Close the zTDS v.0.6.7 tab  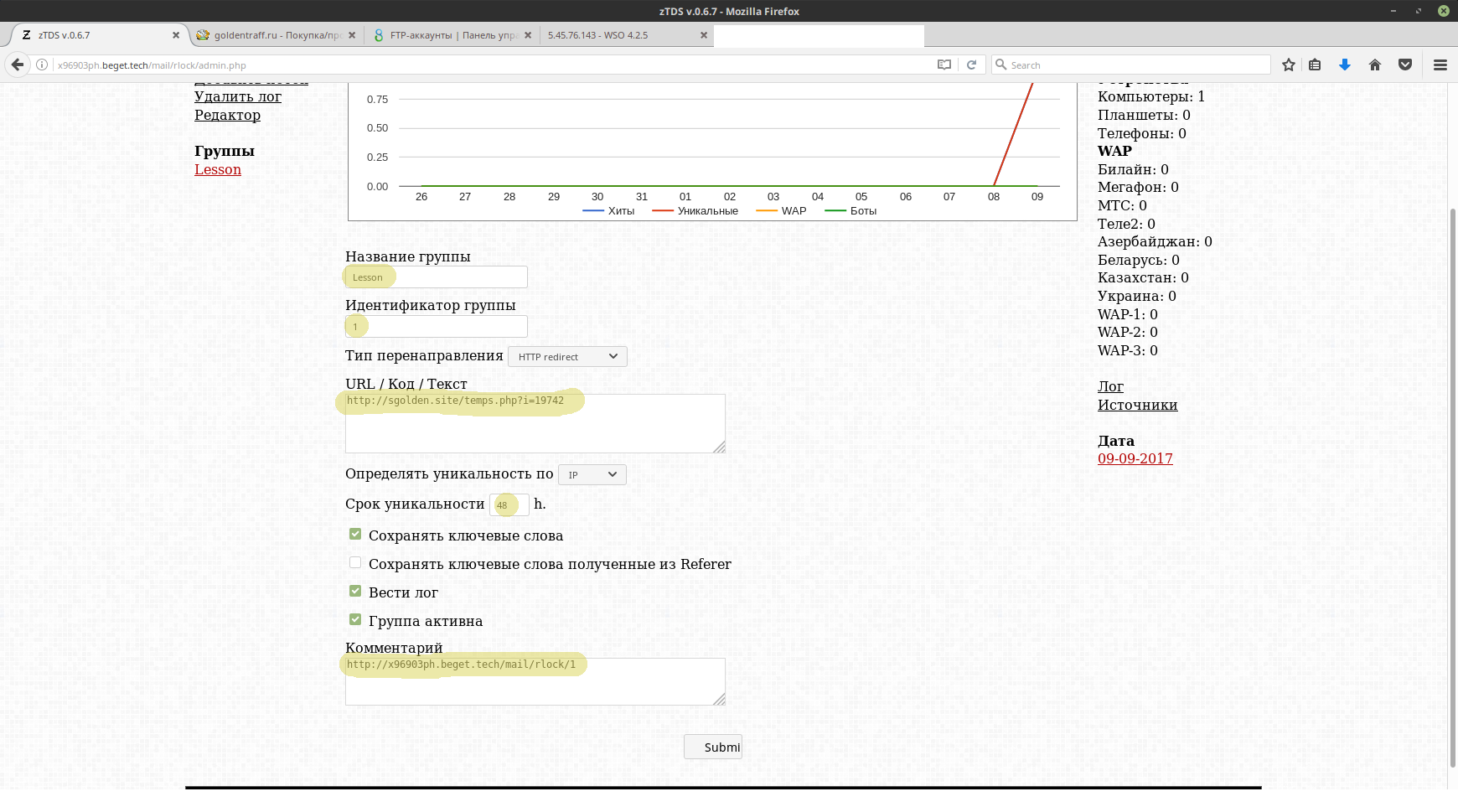(176, 35)
